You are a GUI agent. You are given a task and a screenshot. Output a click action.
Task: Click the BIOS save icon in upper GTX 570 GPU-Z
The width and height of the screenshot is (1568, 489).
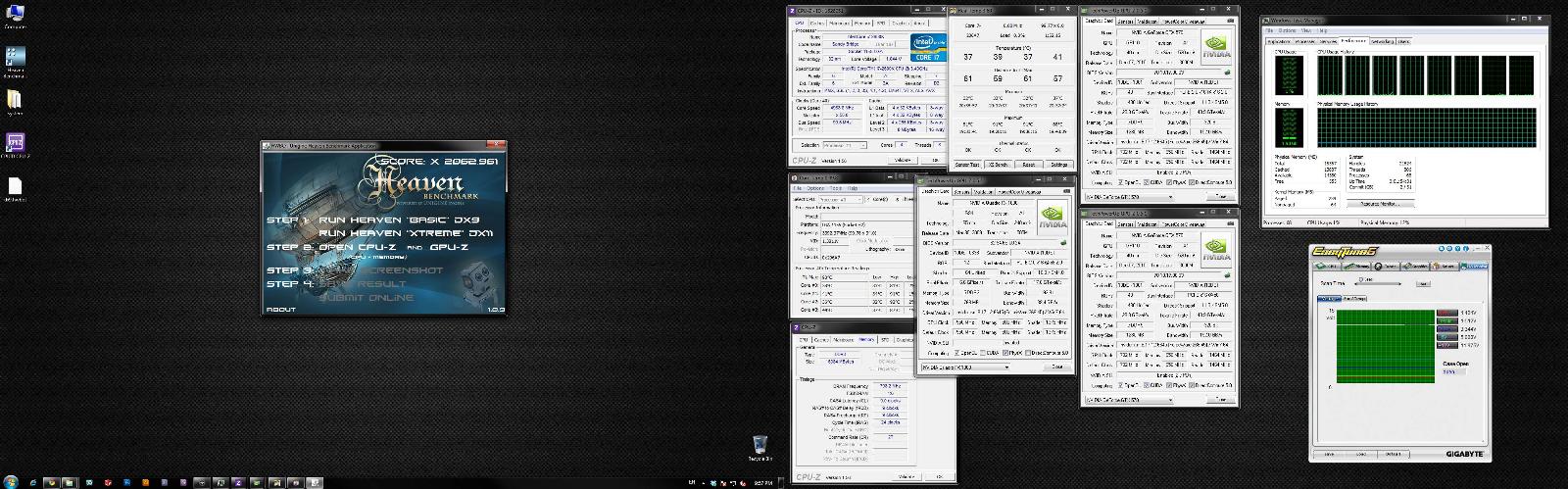pos(1227,72)
